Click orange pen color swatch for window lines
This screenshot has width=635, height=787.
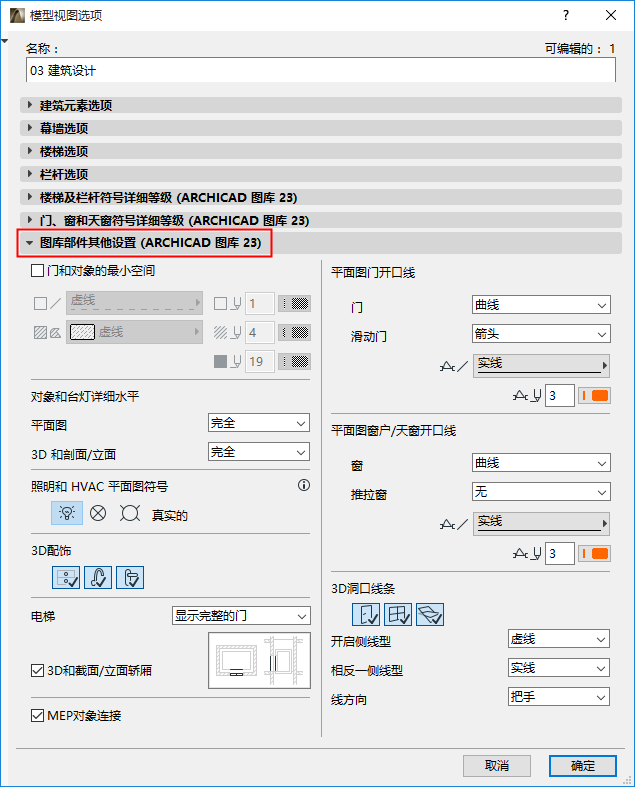pos(595,554)
